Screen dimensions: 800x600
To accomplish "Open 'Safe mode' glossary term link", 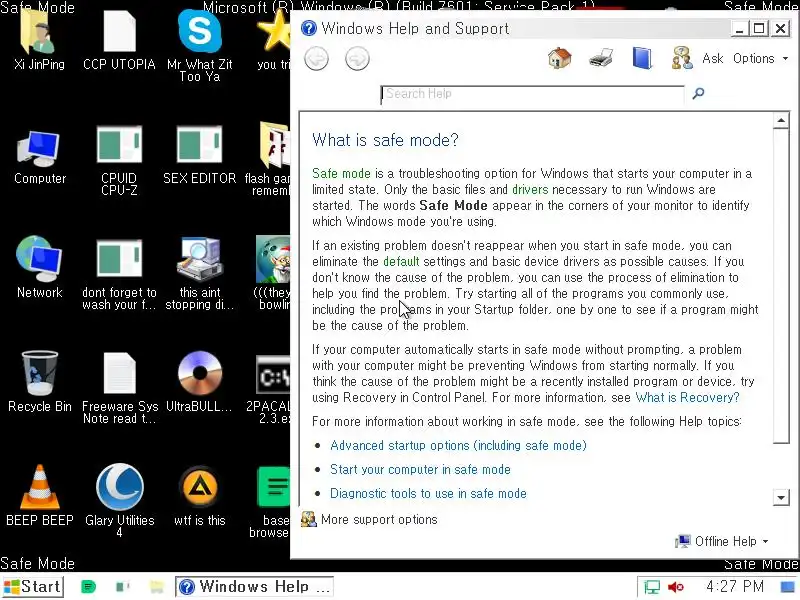I will point(341,173).
